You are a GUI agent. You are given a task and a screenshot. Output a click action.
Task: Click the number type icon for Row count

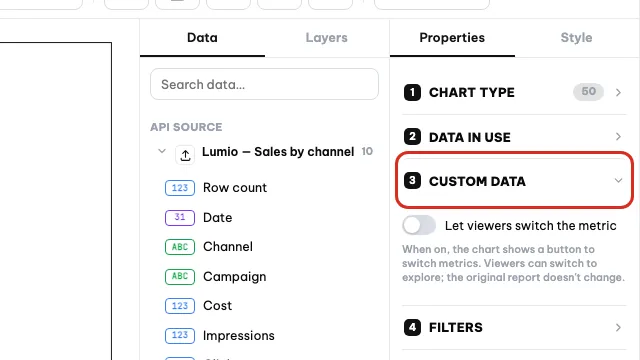pos(180,188)
